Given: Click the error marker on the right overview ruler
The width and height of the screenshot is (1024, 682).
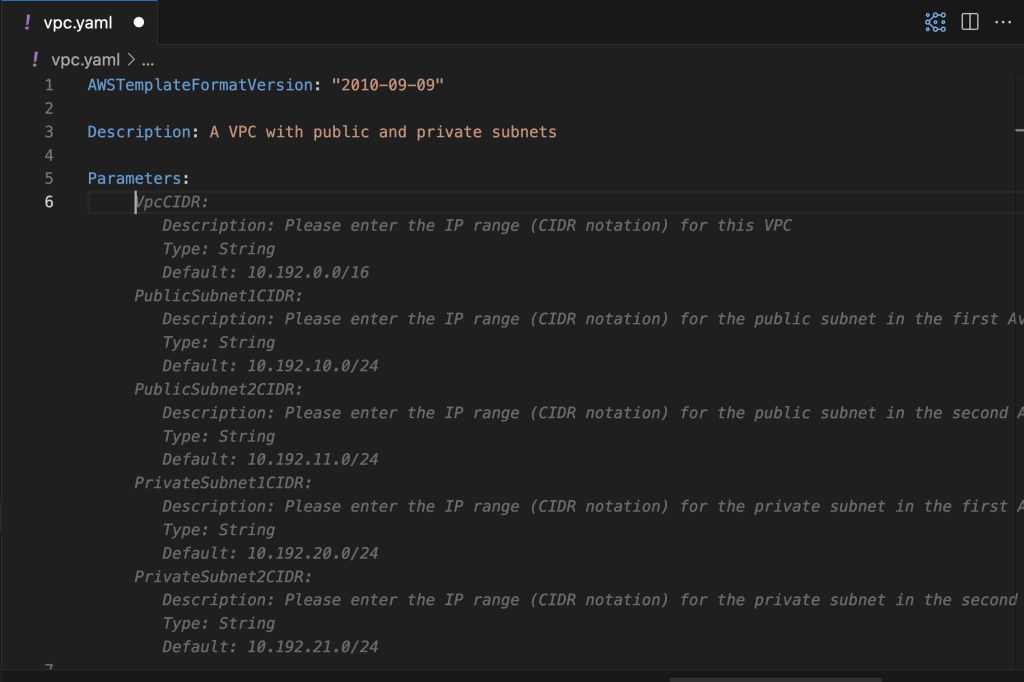Looking at the screenshot, I should [1019, 130].
